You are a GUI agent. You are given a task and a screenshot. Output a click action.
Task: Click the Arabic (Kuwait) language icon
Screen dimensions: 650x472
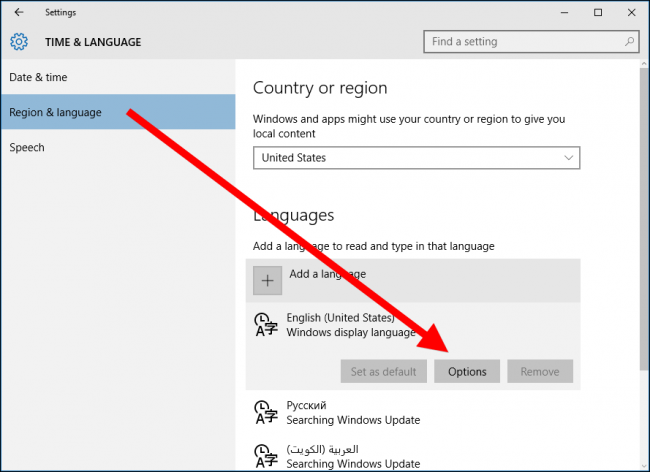[266, 456]
